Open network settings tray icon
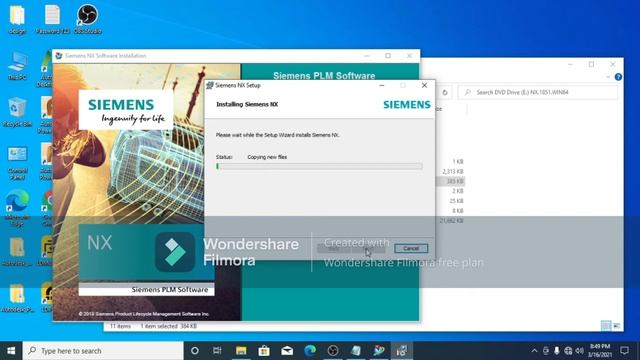This screenshot has height=360, width=640. click(x=568, y=351)
